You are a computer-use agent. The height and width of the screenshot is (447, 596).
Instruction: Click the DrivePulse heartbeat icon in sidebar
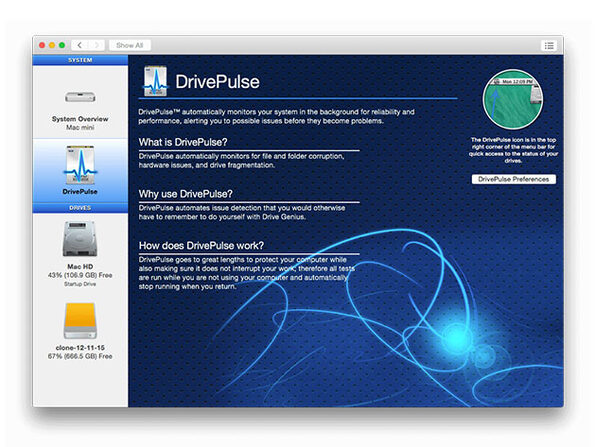click(x=80, y=165)
